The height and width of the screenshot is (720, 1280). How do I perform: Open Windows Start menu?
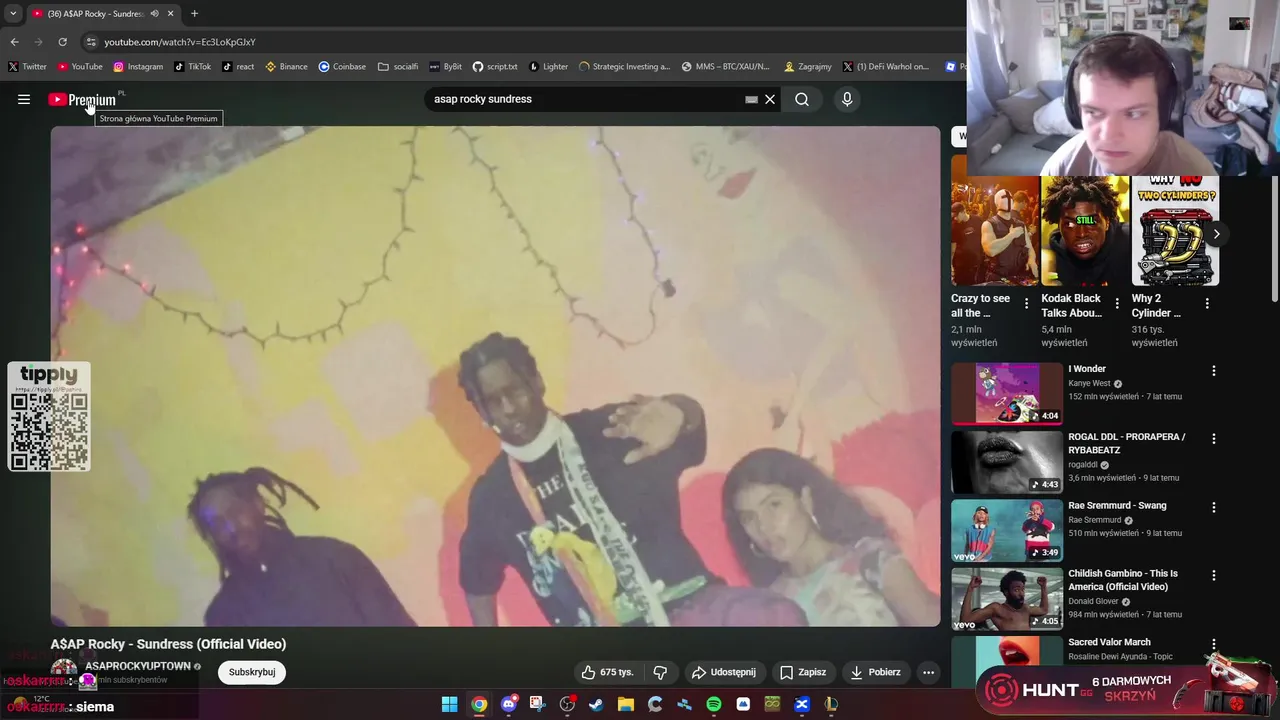450,705
